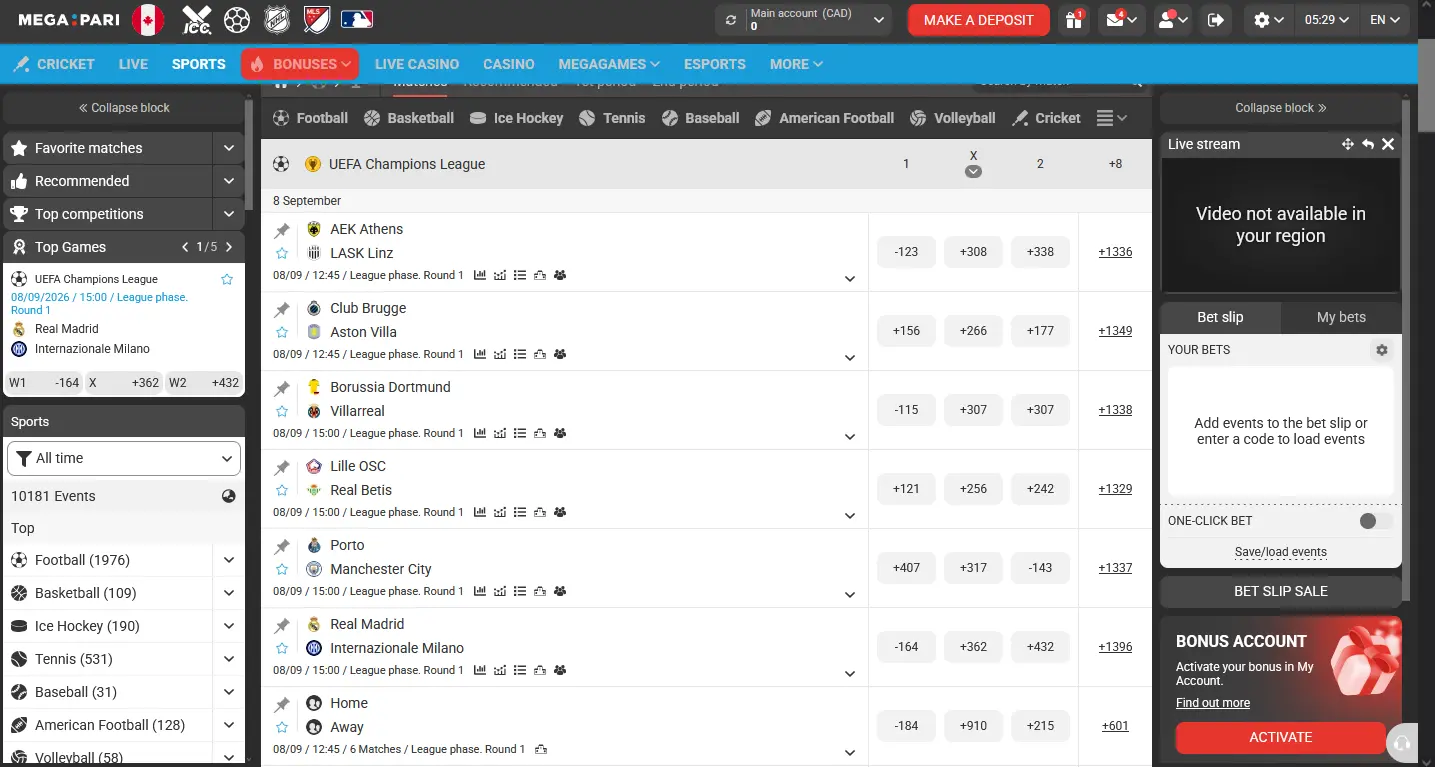Click MAKE A DEPOSIT button

click(x=979, y=20)
